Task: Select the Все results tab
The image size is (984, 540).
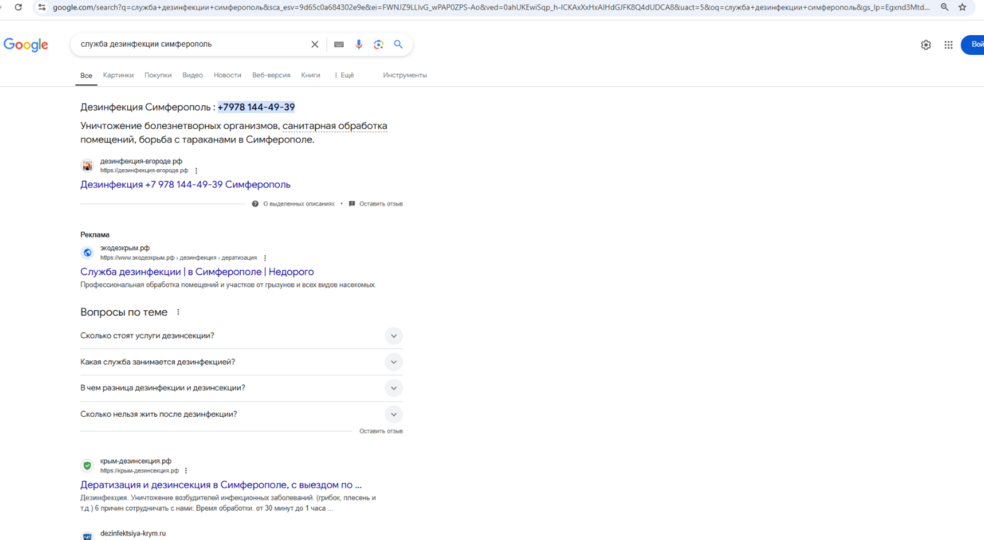Action: (86, 75)
